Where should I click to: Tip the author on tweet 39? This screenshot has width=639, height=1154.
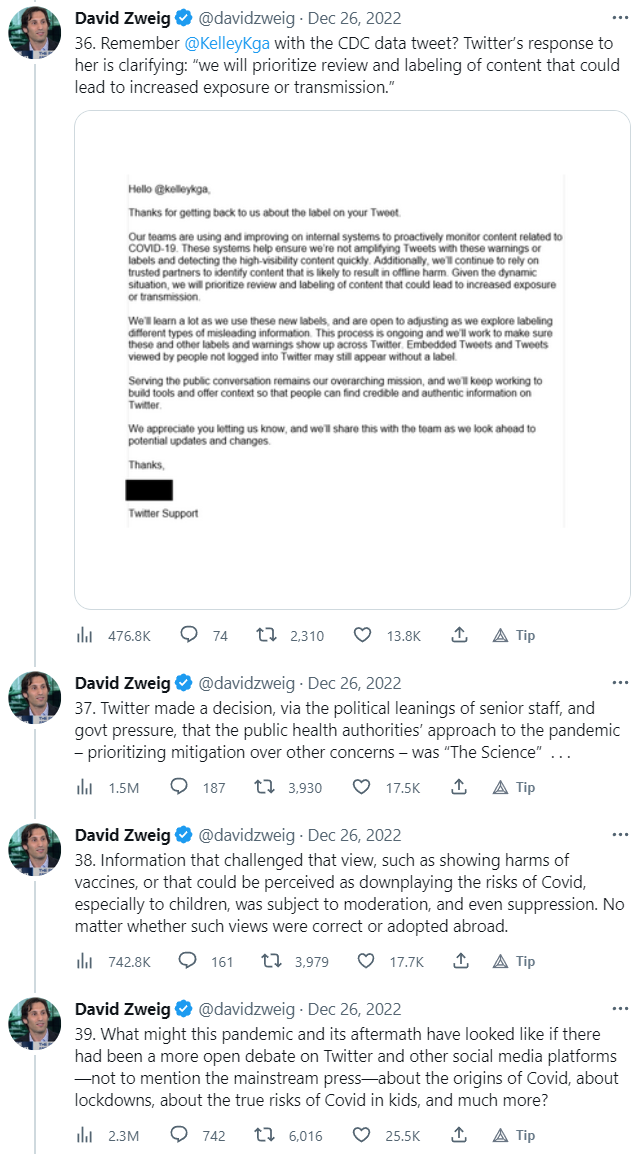pos(514,1135)
